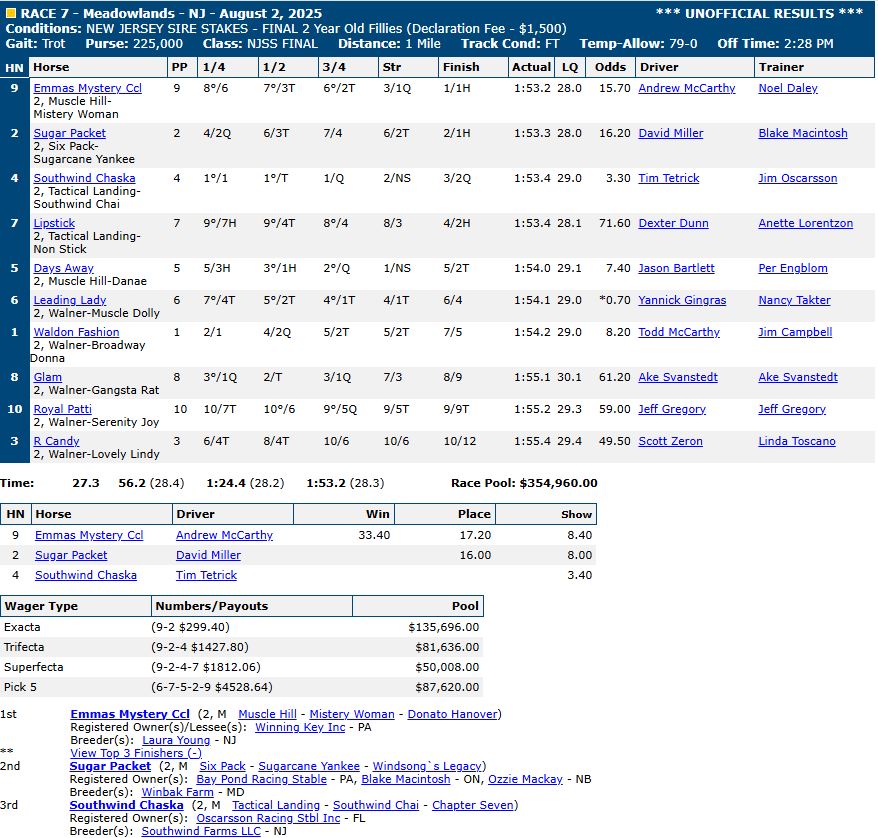Open trainer Nancy Takter link
The image size is (878, 838).
[x=794, y=300]
